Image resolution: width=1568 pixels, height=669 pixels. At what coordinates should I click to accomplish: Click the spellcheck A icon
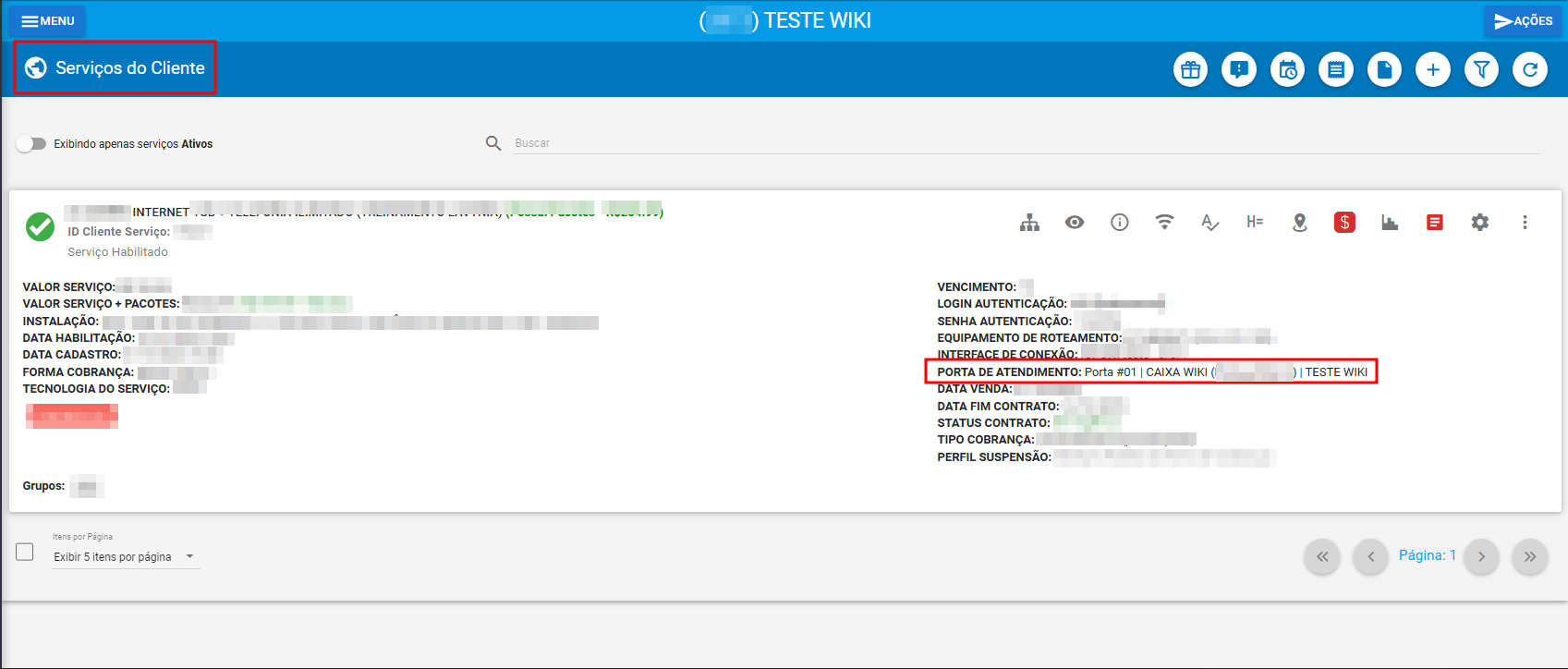point(1209,223)
